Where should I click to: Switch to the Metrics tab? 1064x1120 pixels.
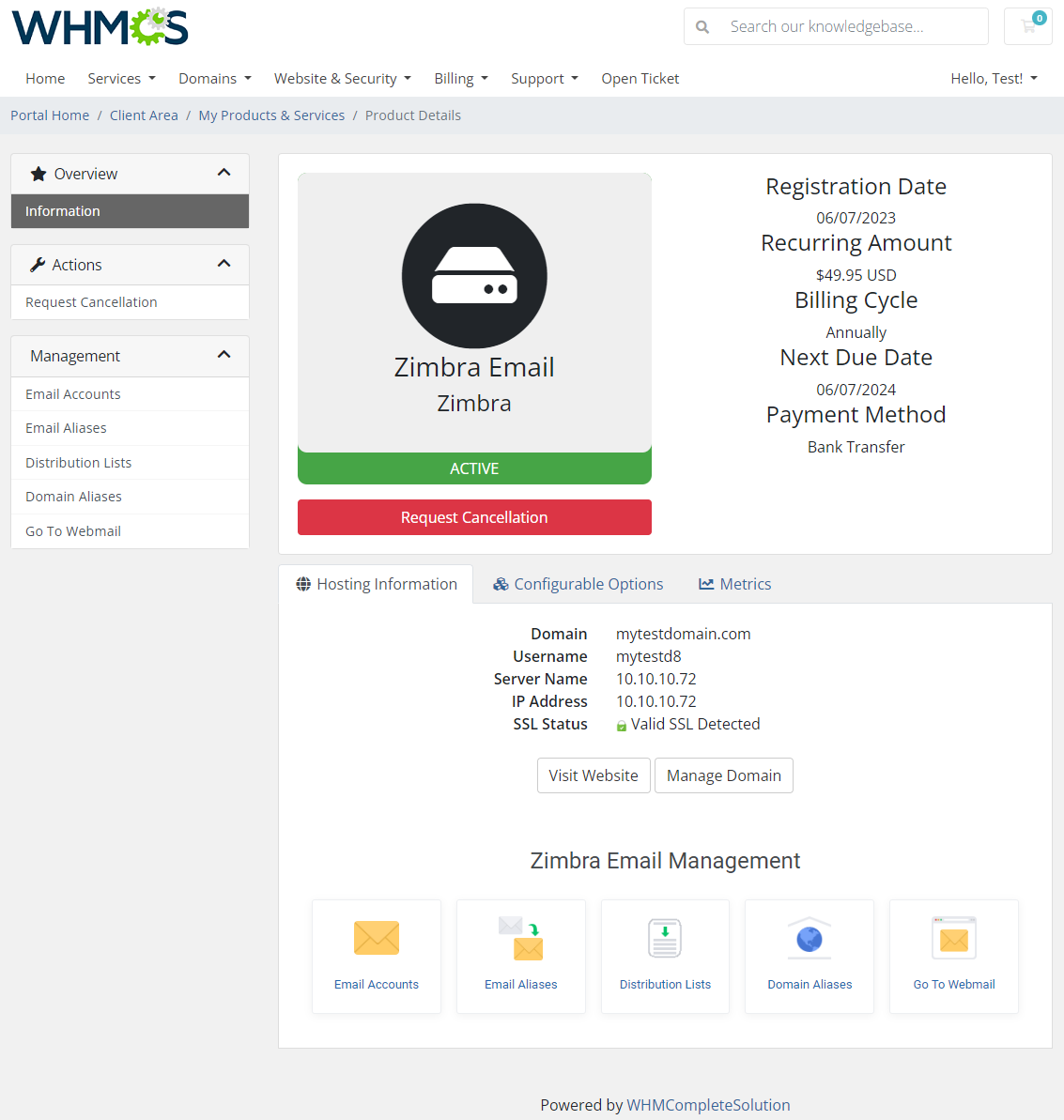click(x=734, y=583)
